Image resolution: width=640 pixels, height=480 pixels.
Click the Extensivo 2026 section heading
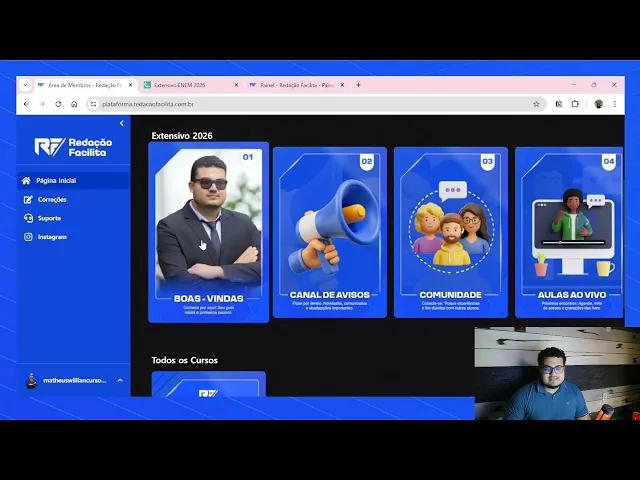(182, 136)
